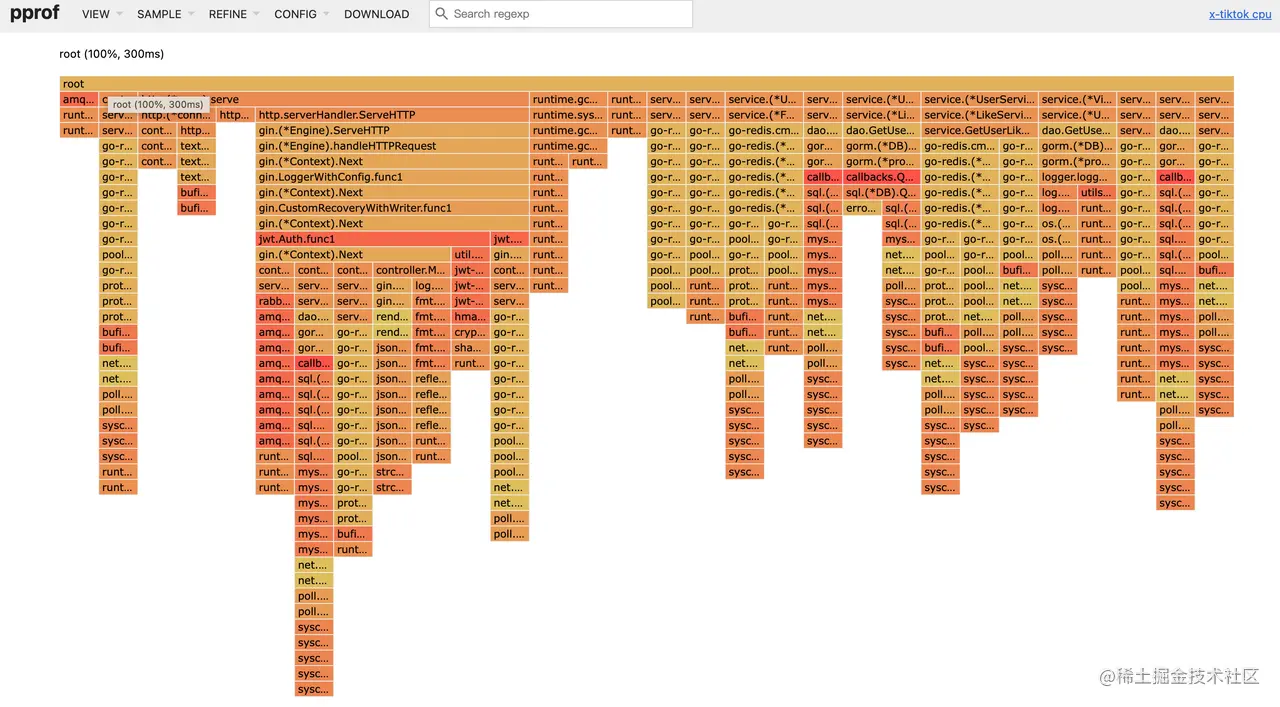Select the service.GetUserLik... frame
Image resolution: width=1280 pixels, height=707 pixels.
click(x=979, y=131)
